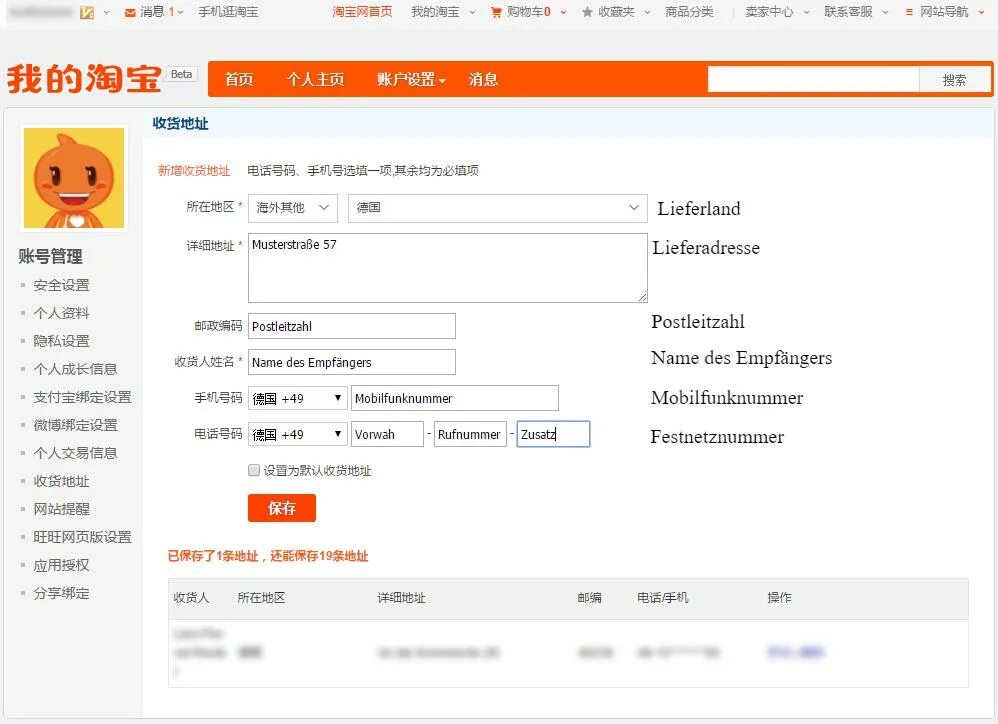Image resolution: width=998 pixels, height=724 pixels.
Task: Open 隐私设置 in the sidebar
Action: (62, 341)
